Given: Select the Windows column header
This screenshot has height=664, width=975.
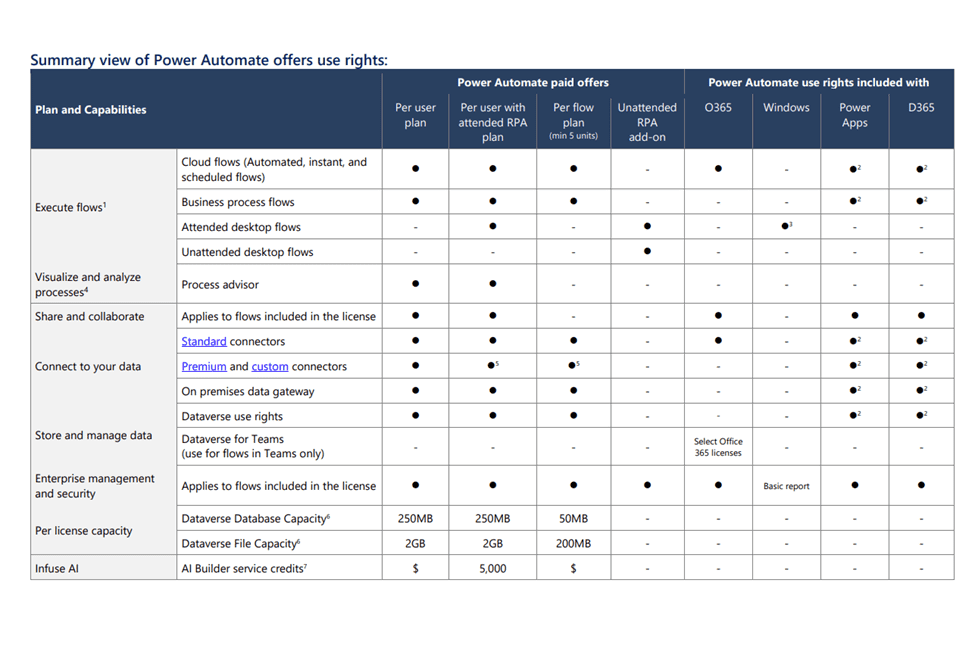Looking at the screenshot, I should tap(786, 108).
